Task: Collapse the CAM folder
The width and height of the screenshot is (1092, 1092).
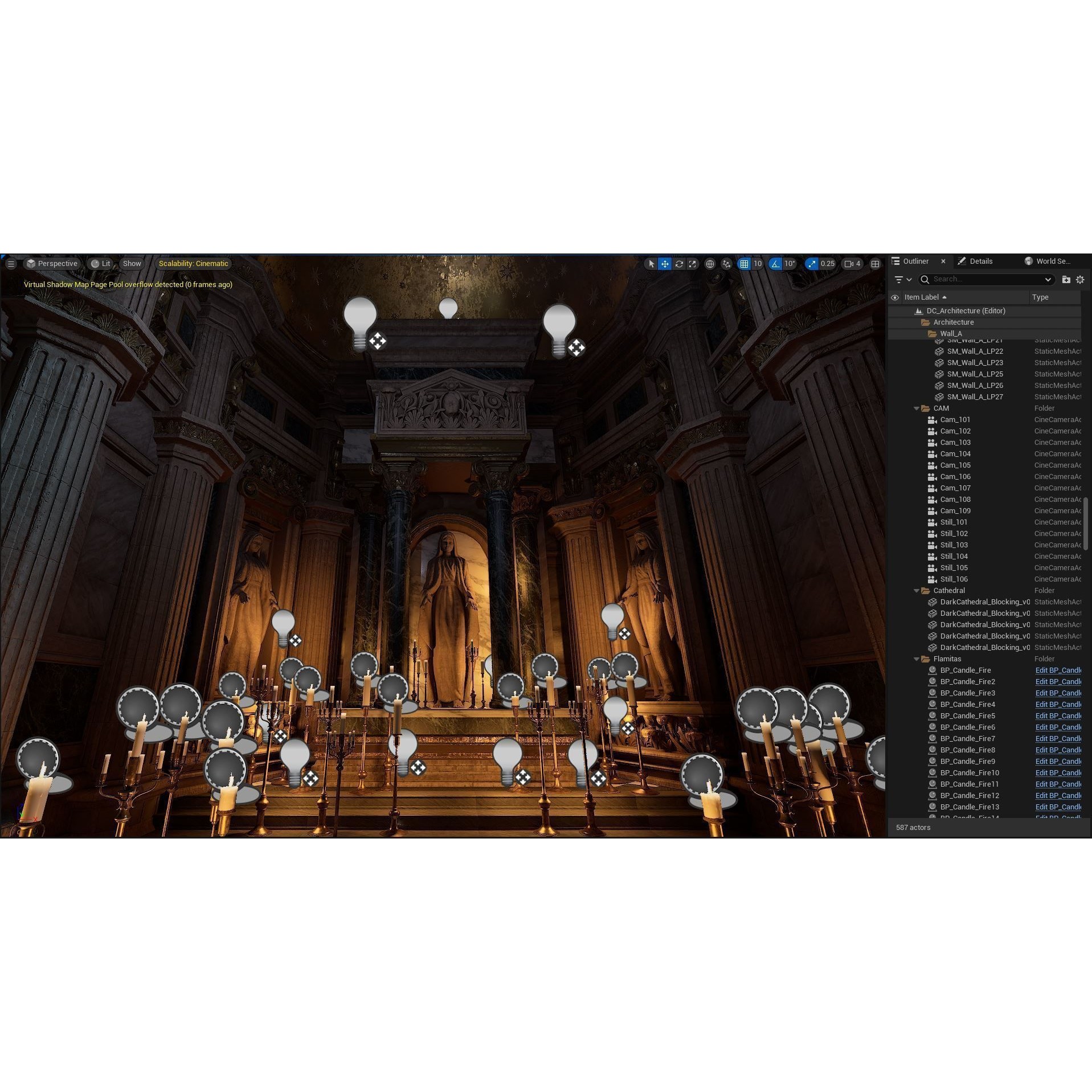Action: [x=917, y=408]
